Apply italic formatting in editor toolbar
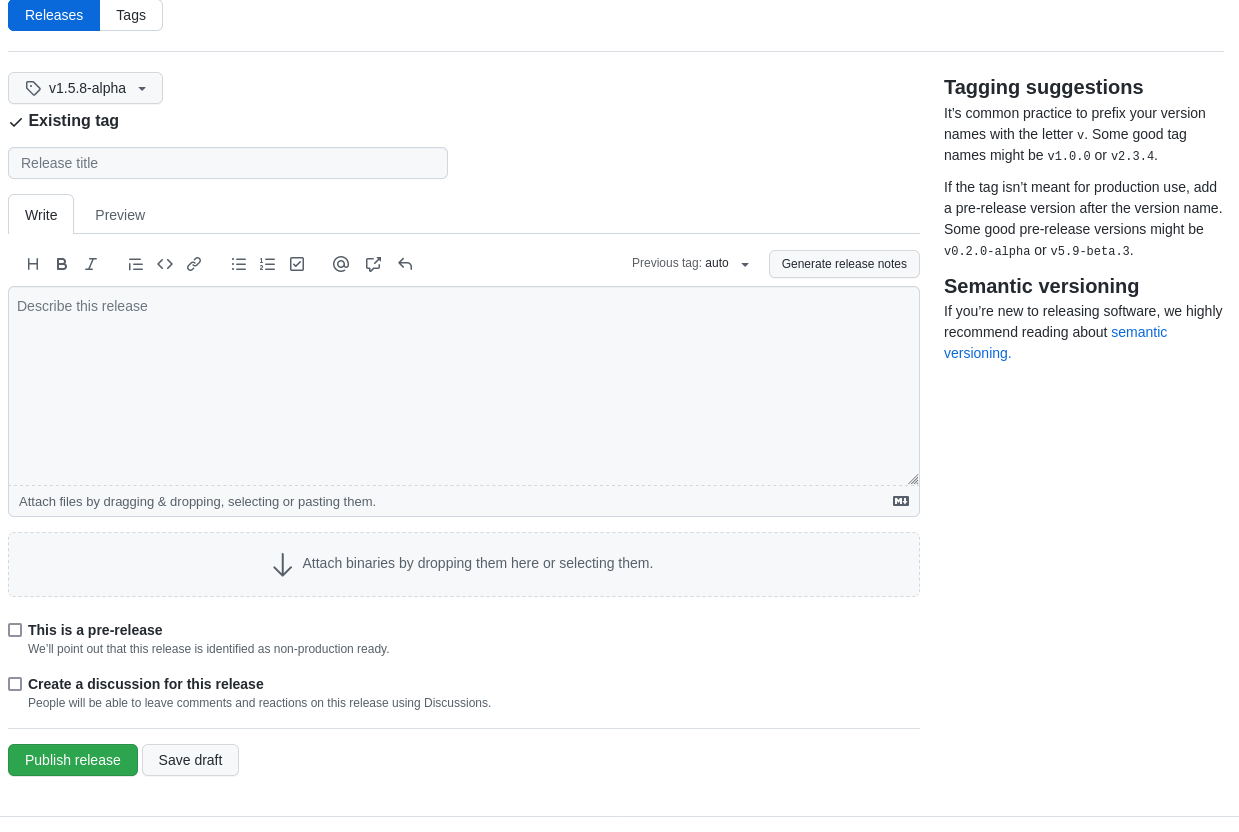 tap(91, 264)
